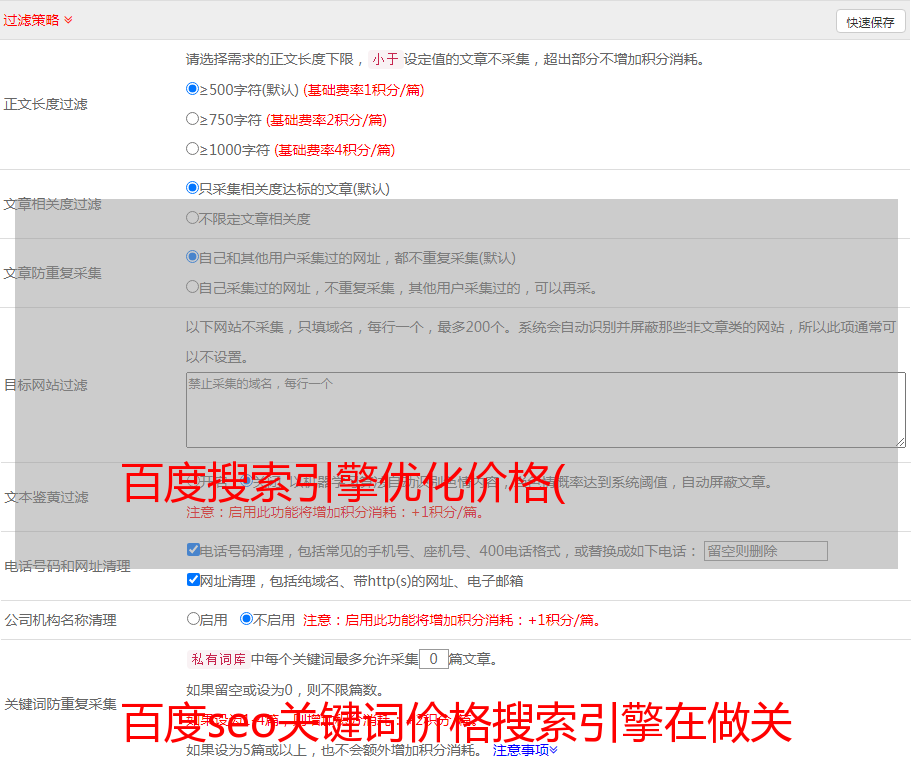Choose 只采集相关度达标的文章 radio option

[193, 188]
